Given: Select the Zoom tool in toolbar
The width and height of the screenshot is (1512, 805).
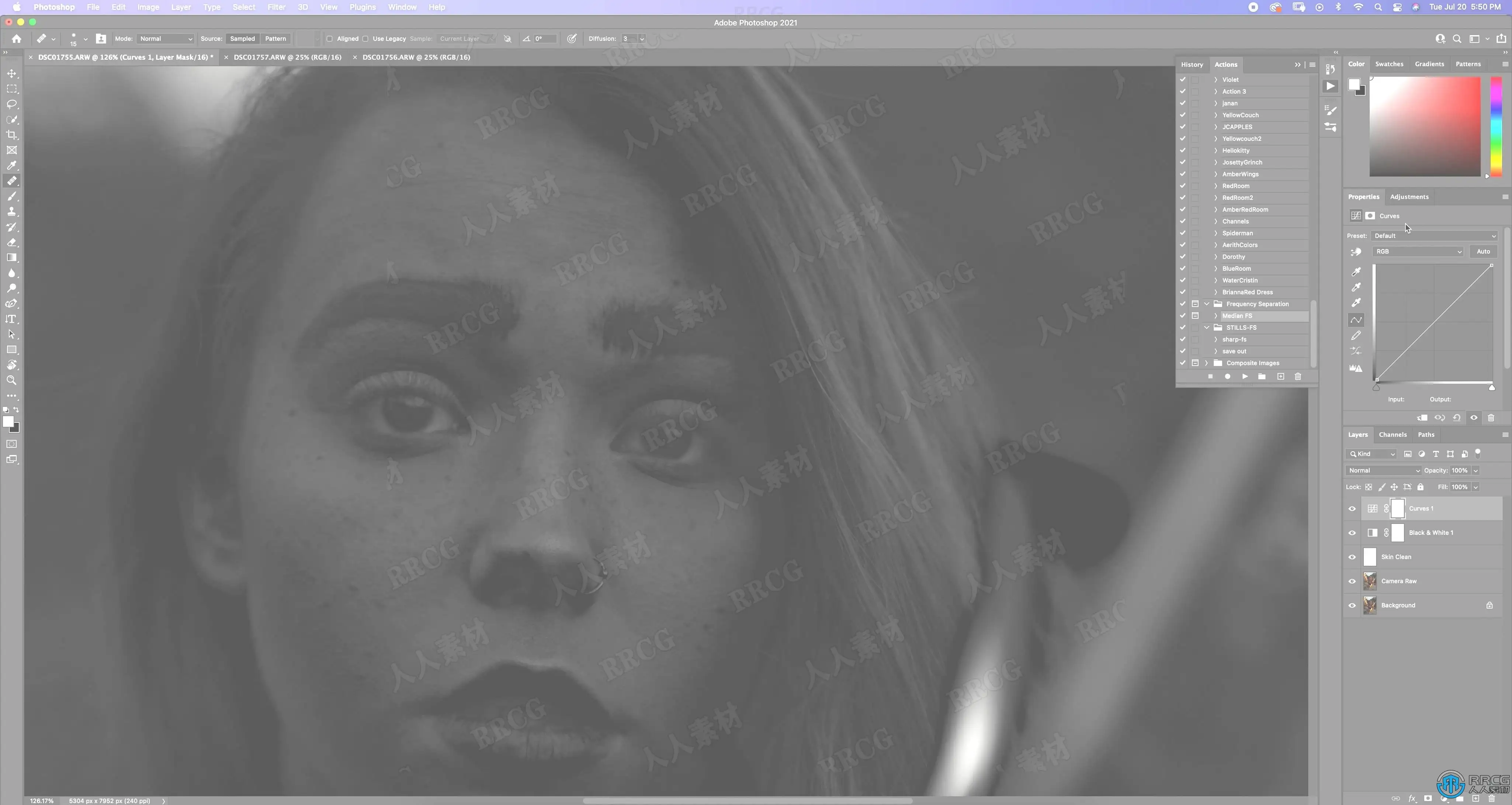Looking at the screenshot, I should click(x=12, y=380).
